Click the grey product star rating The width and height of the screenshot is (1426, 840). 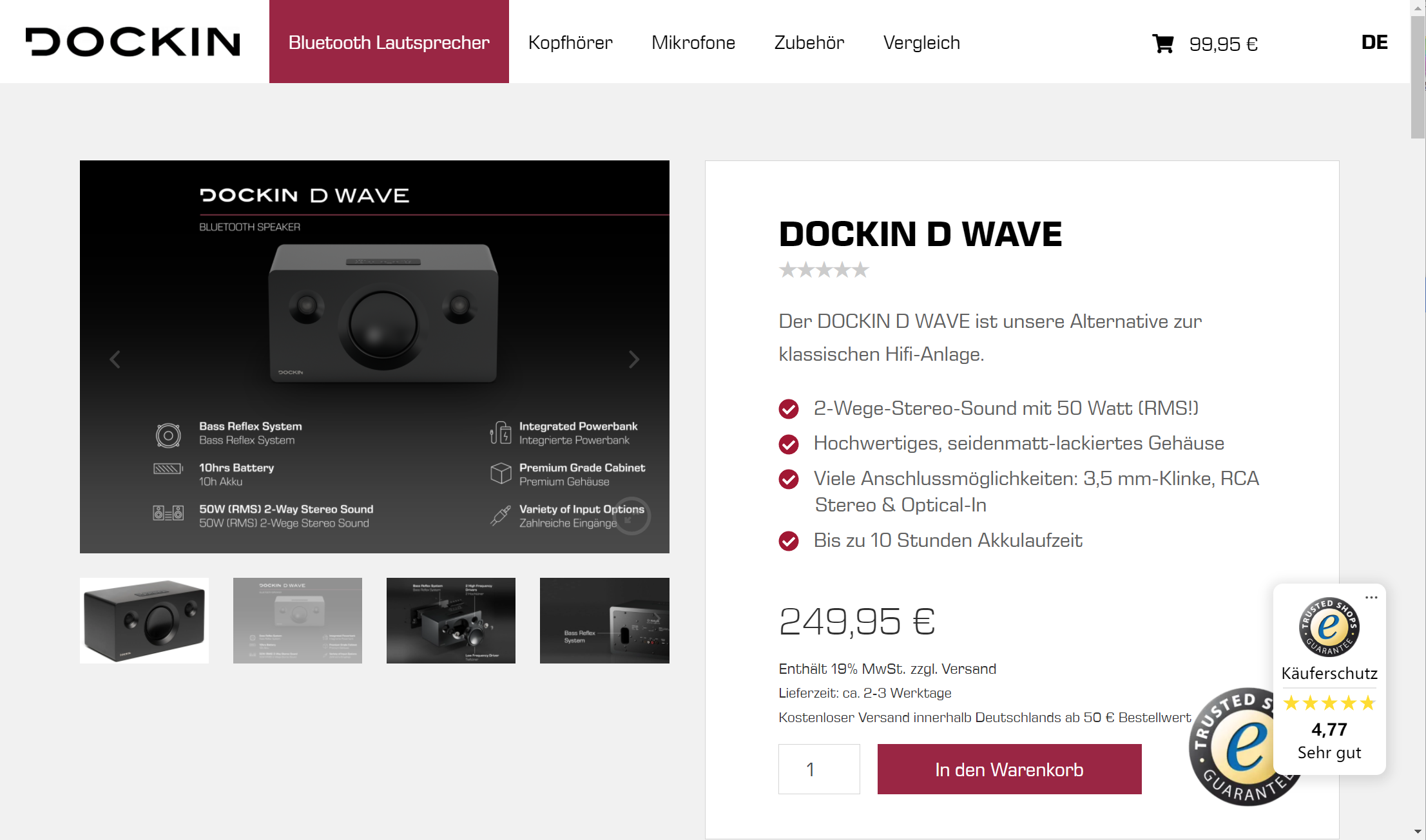tap(824, 270)
